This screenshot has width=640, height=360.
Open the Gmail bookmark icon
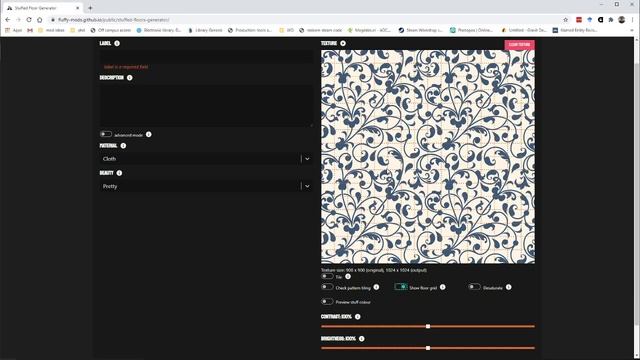click(x=30, y=30)
